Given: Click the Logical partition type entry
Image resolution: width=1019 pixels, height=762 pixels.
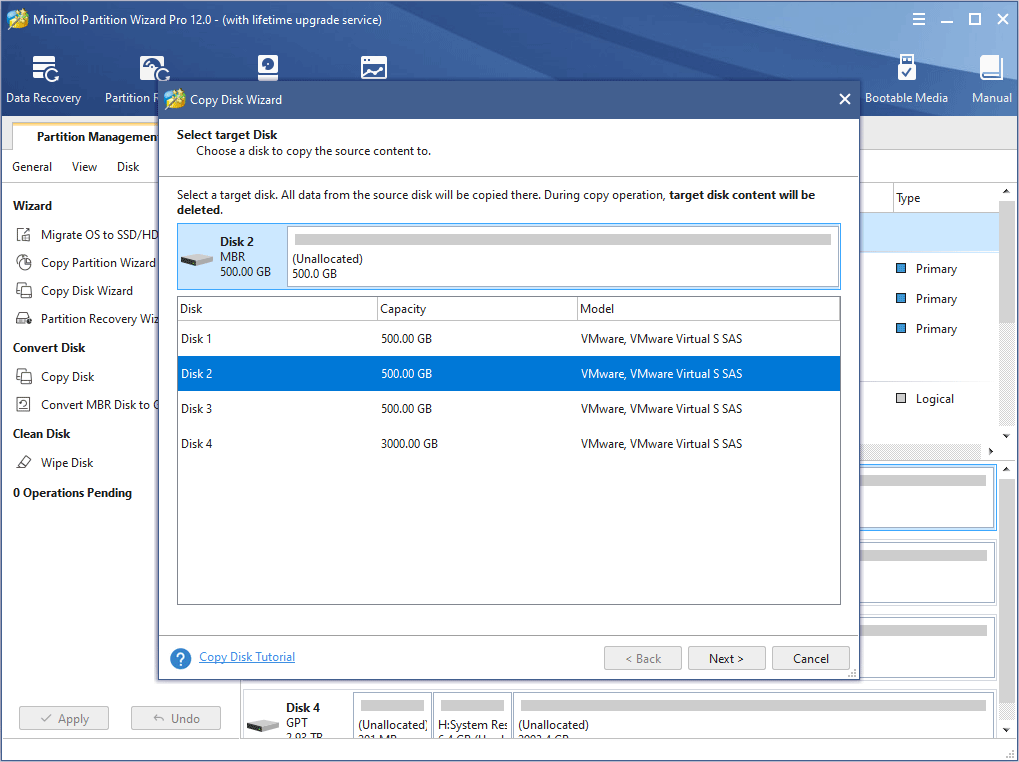Looking at the screenshot, I should point(925,399).
